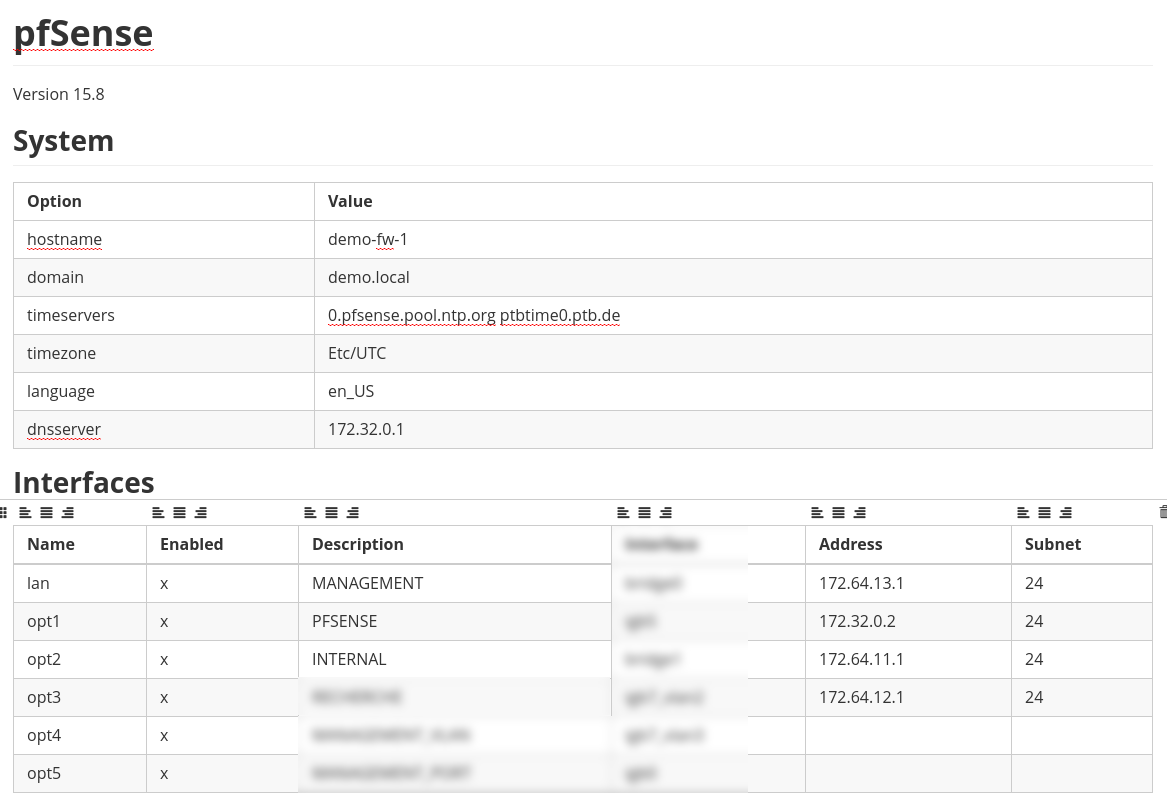The height and width of the screenshot is (793, 1167).
Task: Click the INTERNAL description cell
Action: coord(455,659)
